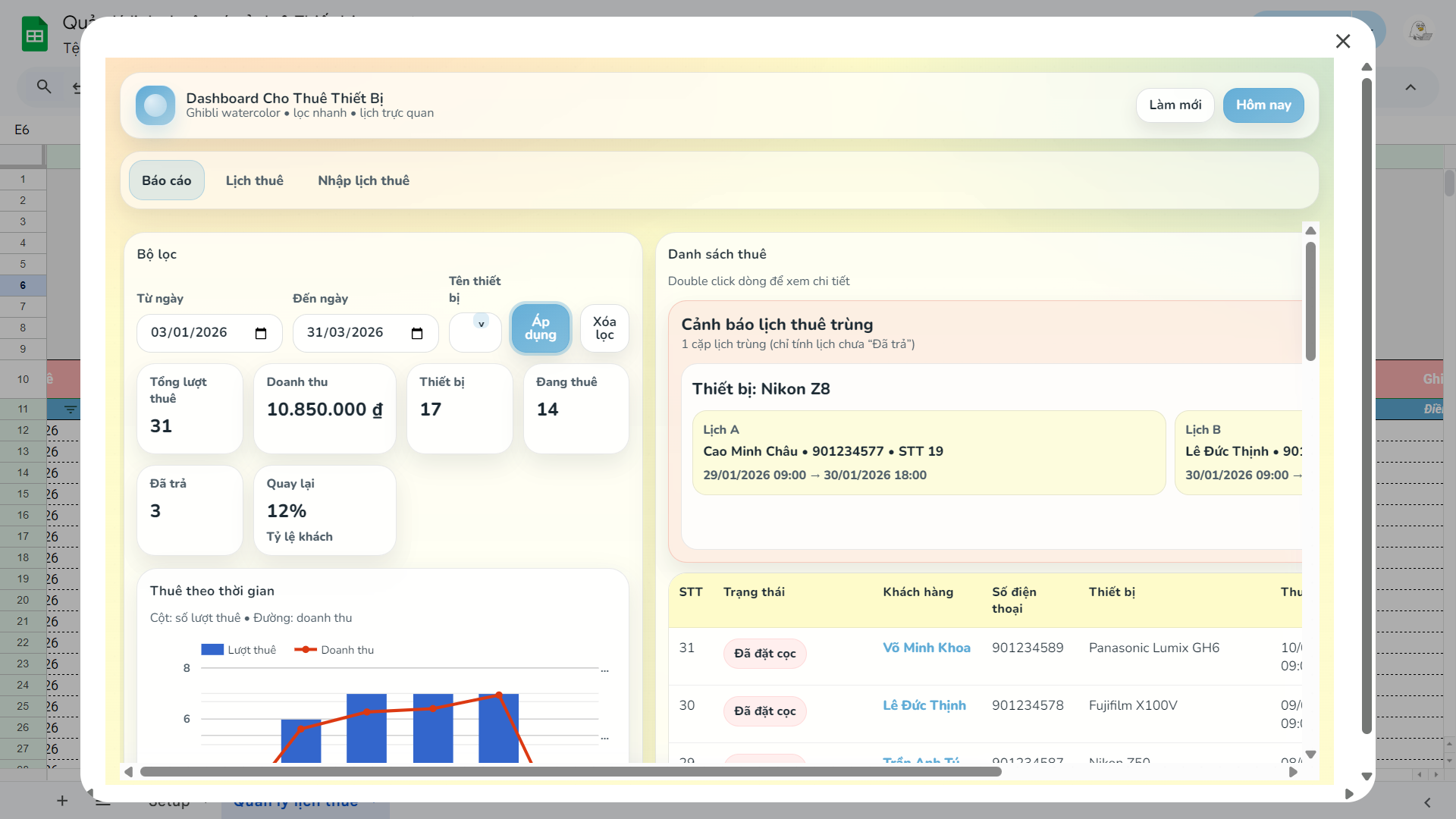Viewport: 1456px width, 819px height.
Task: Click the search magnifier icon
Action: click(44, 86)
